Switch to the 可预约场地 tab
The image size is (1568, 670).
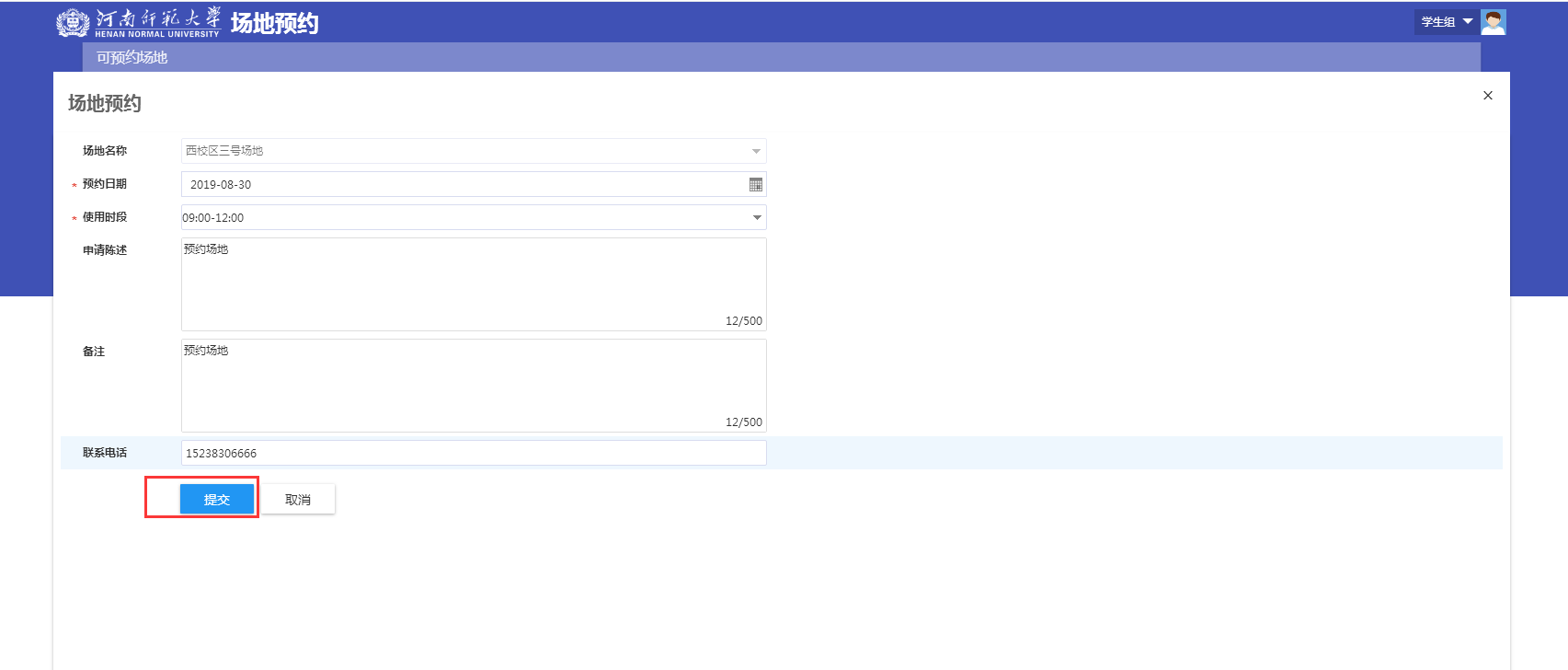132,57
